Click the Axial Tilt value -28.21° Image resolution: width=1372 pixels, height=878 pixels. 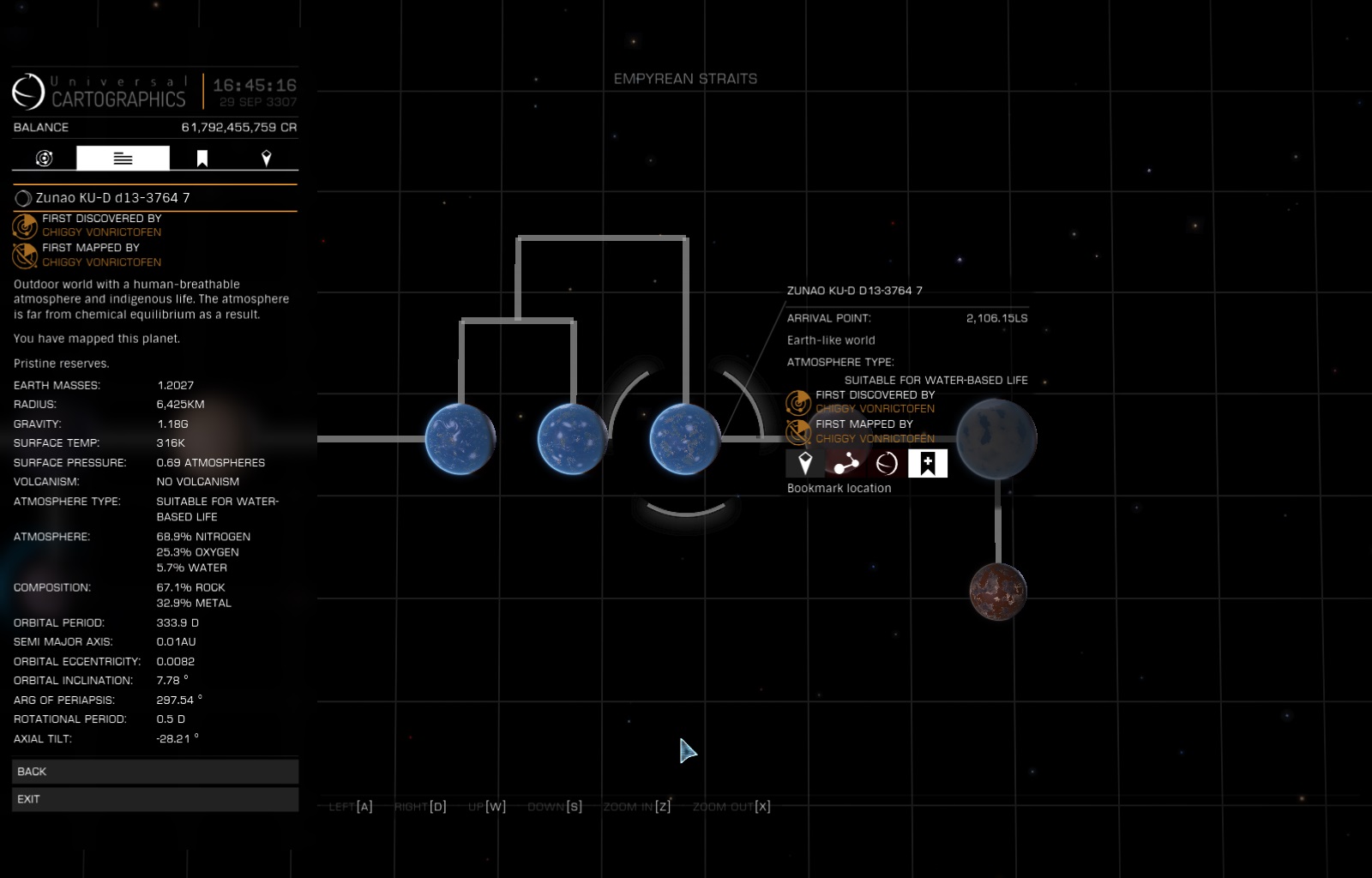coord(178,738)
